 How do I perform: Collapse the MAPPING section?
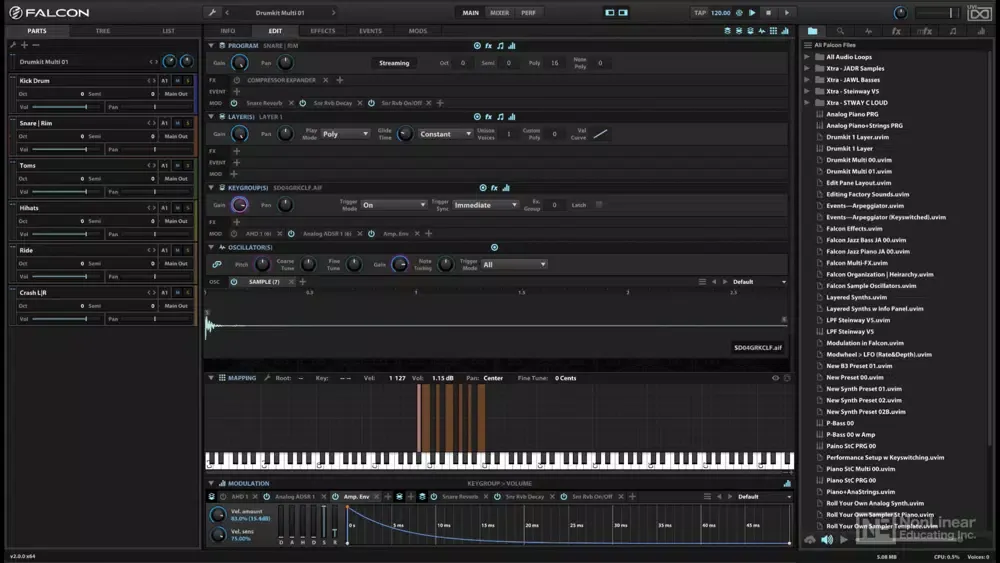[211, 377]
